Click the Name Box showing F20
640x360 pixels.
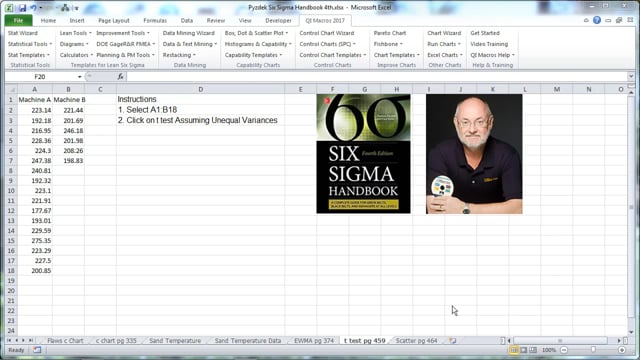point(40,77)
